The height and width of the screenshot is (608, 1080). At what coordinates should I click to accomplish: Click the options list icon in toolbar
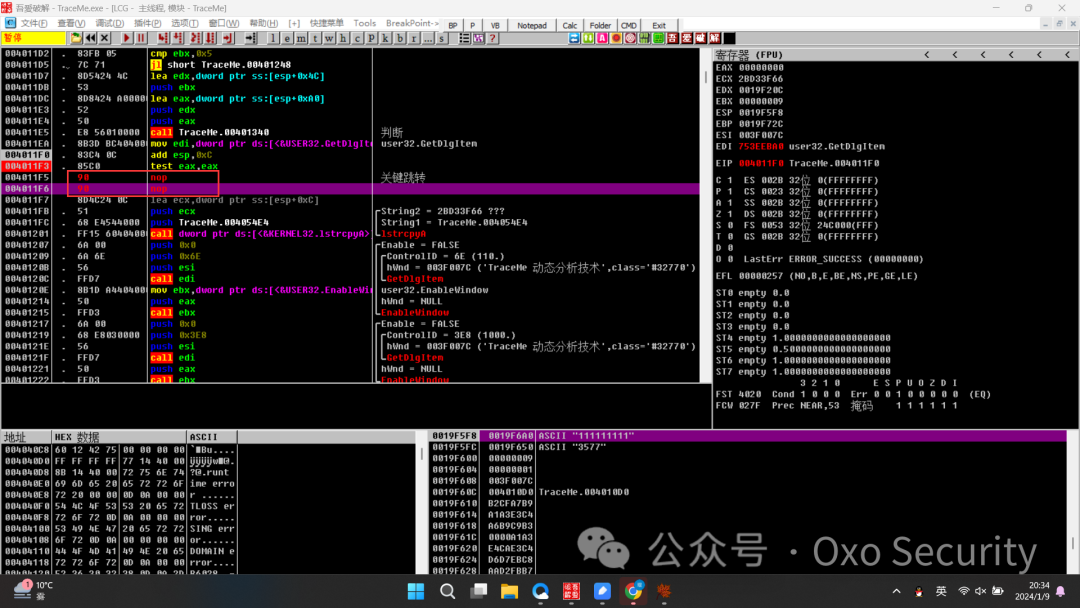(464, 39)
